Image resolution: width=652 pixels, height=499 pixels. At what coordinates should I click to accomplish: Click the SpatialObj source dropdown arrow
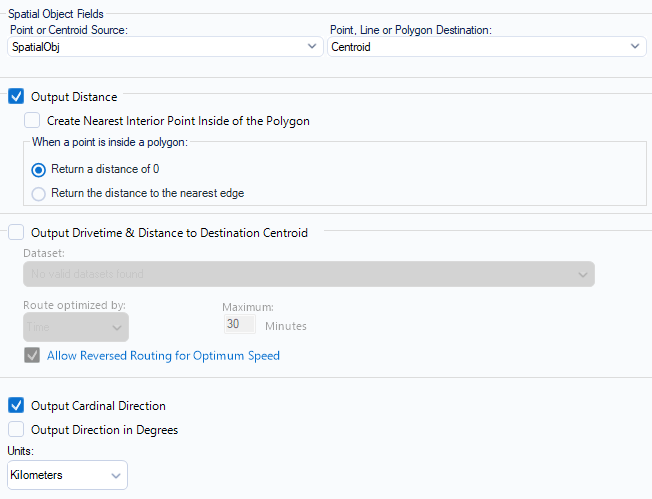pos(312,46)
